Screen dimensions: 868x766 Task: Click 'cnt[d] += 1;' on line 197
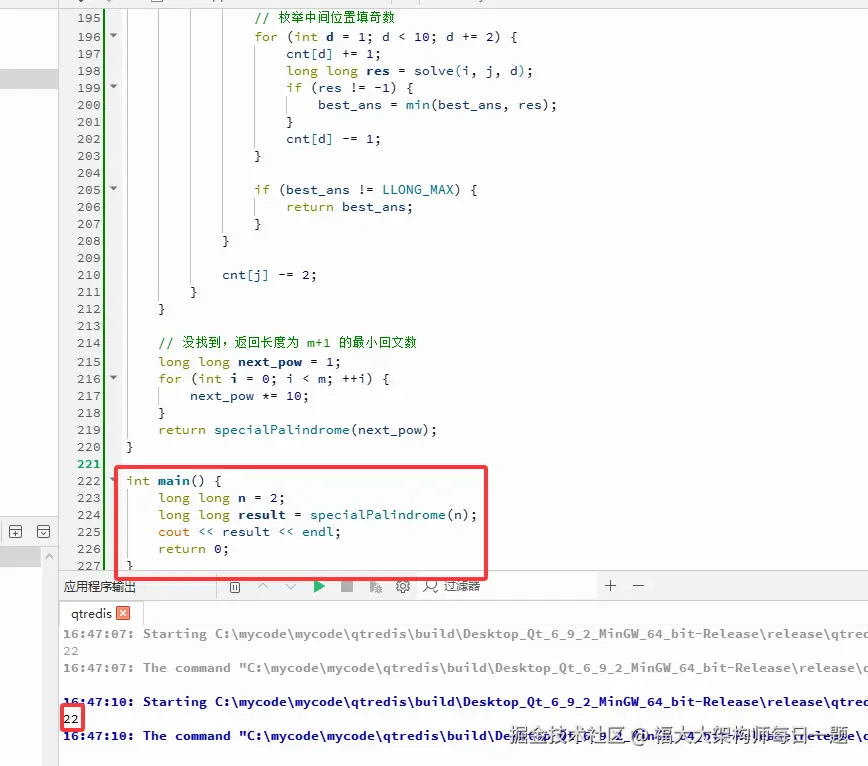pyautogui.click(x=333, y=54)
